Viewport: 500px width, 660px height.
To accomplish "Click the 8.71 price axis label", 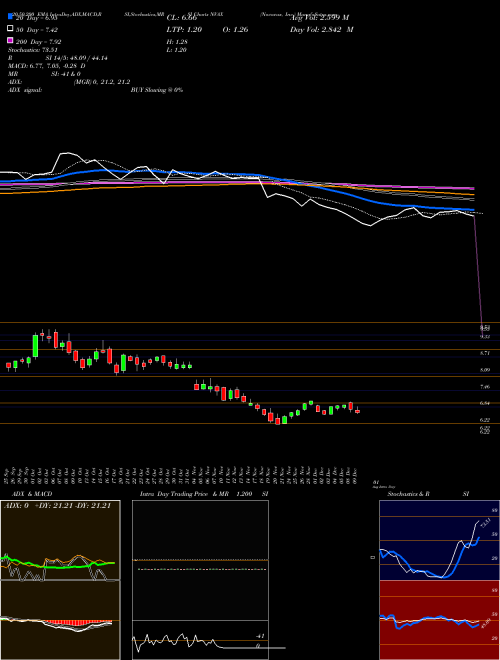I will click(485, 353).
